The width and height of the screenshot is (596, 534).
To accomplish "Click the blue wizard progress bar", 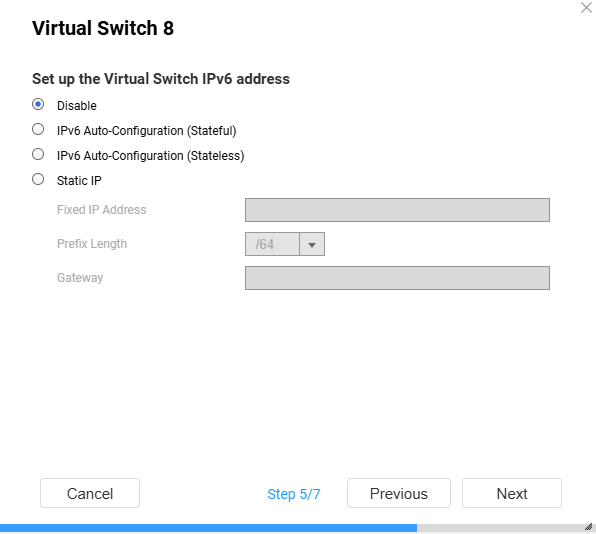I will pos(208,528).
